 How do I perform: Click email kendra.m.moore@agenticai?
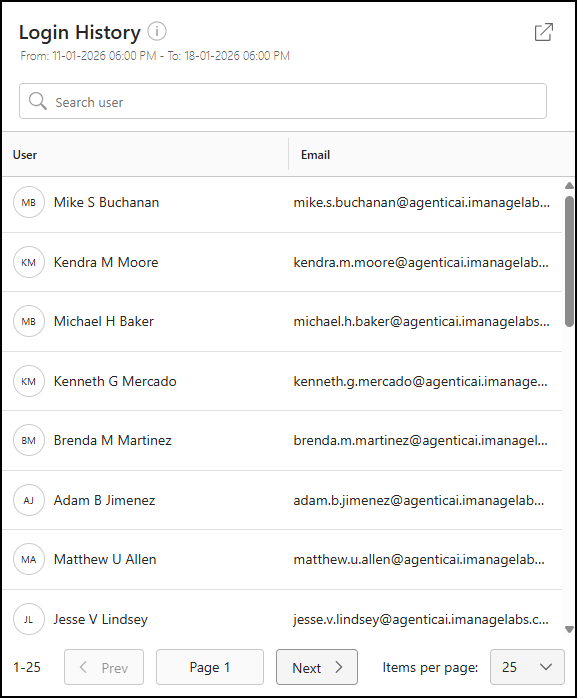click(421, 262)
